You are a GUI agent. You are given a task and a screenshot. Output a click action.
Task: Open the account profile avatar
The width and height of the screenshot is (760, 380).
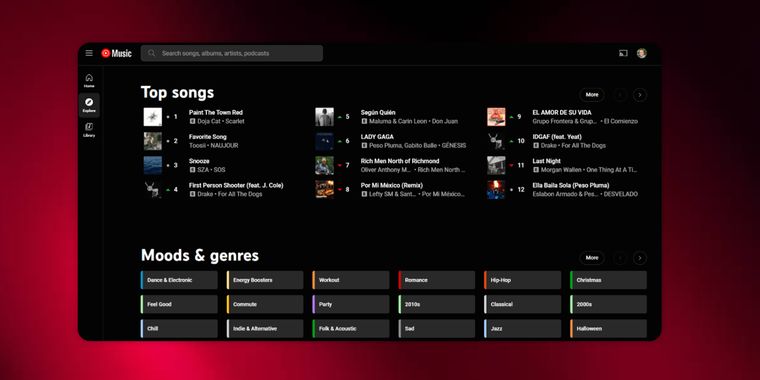pyautogui.click(x=642, y=53)
